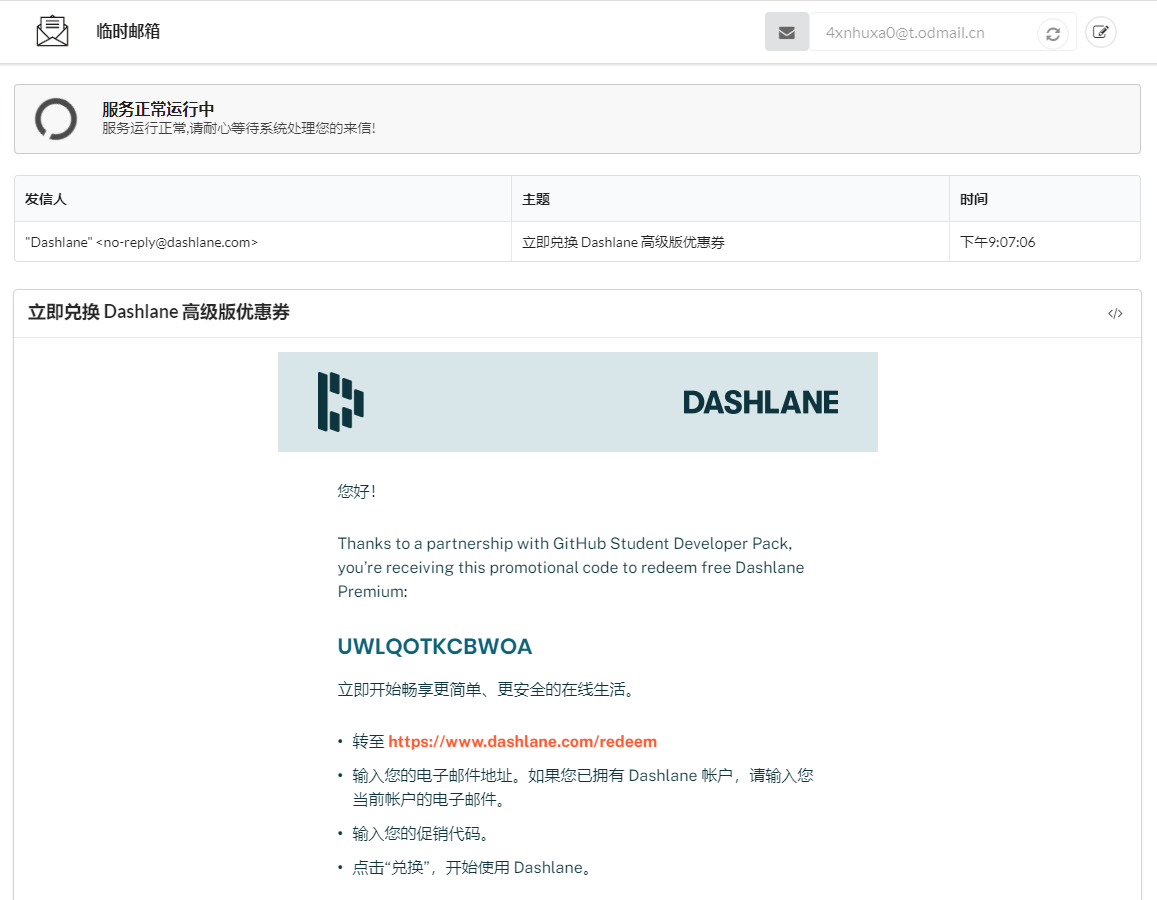Click the promo code UWLQOTKCBWOA
The image size is (1157, 900).
435,646
